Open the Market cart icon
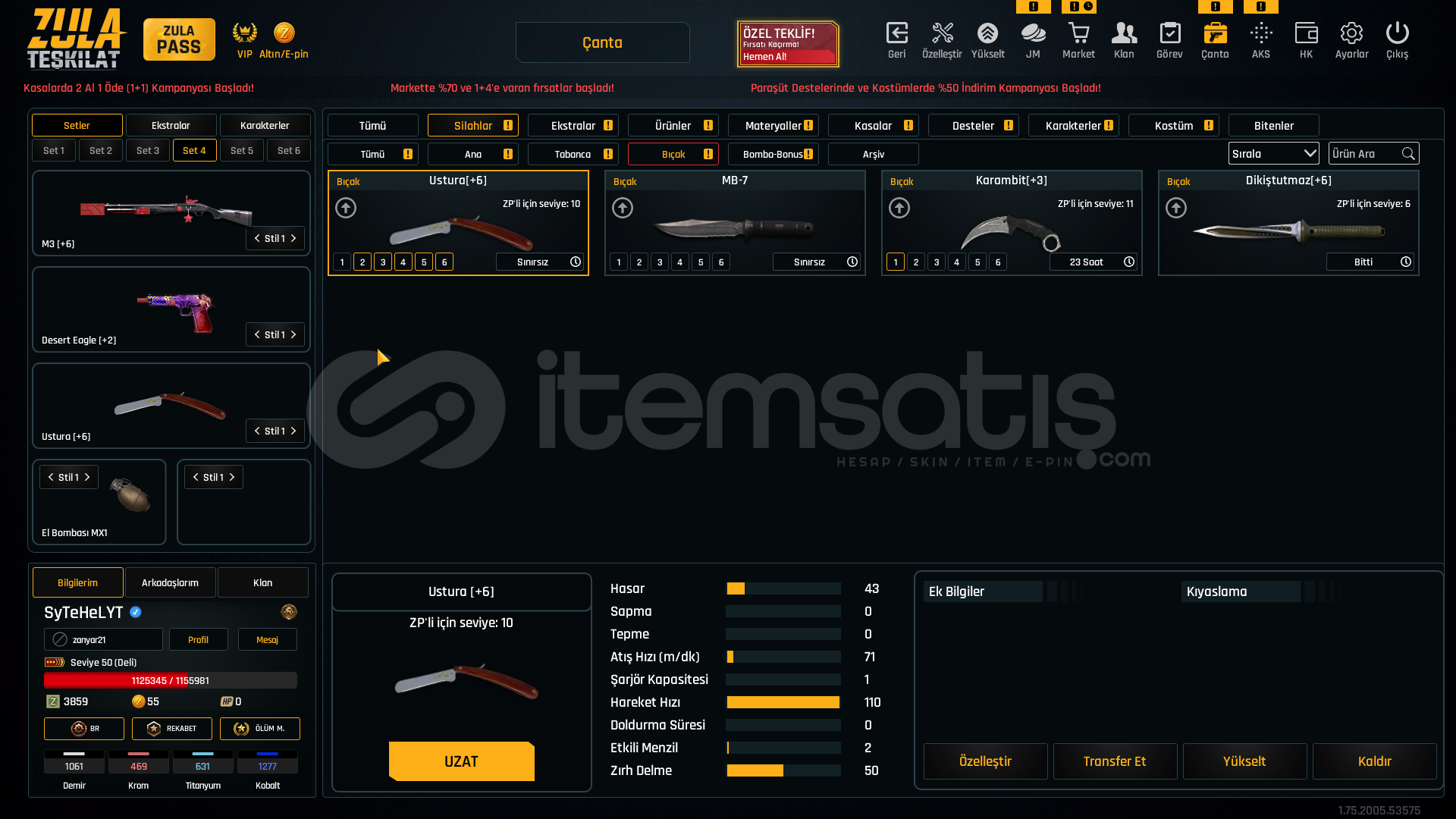Screen dimensions: 1456x819 pos(1078,33)
